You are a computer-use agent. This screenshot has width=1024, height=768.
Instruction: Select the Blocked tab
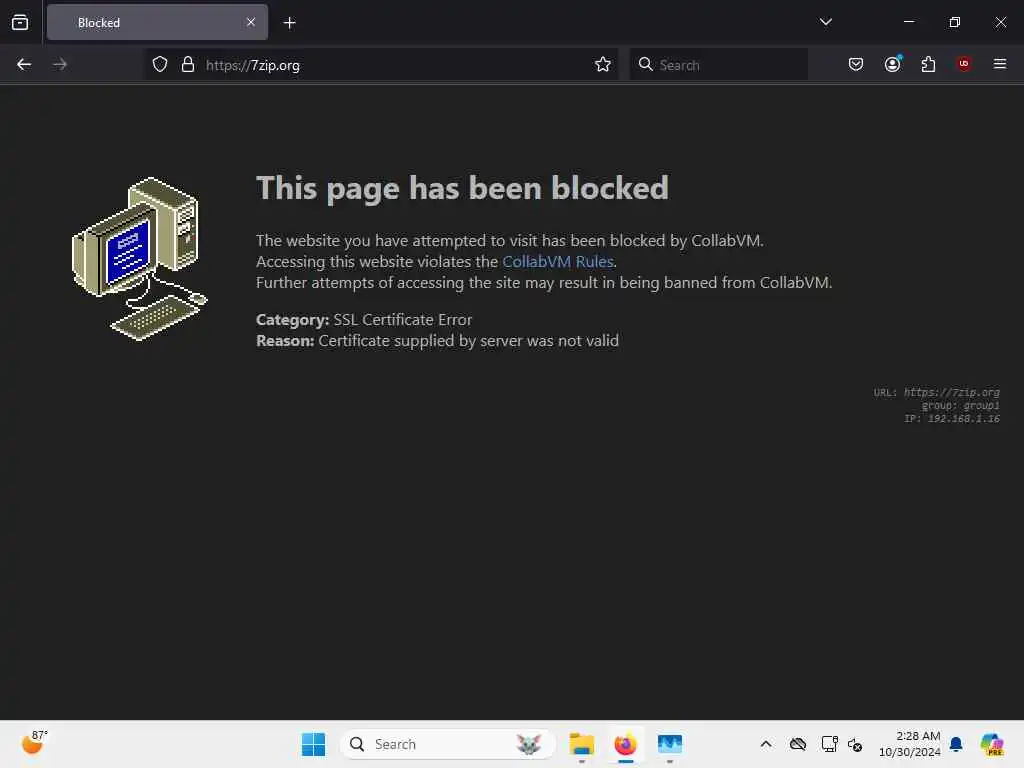click(157, 22)
